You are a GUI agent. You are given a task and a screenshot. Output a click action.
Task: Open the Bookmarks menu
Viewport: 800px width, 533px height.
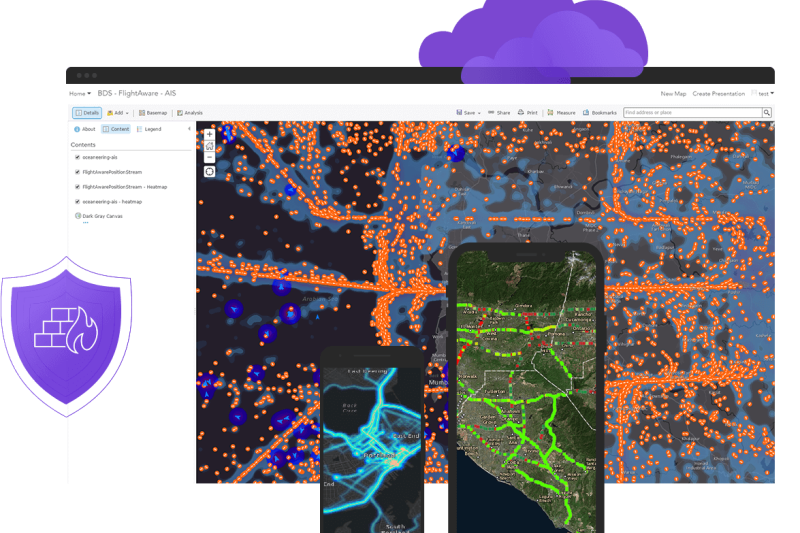pyautogui.click(x=600, y=113)
